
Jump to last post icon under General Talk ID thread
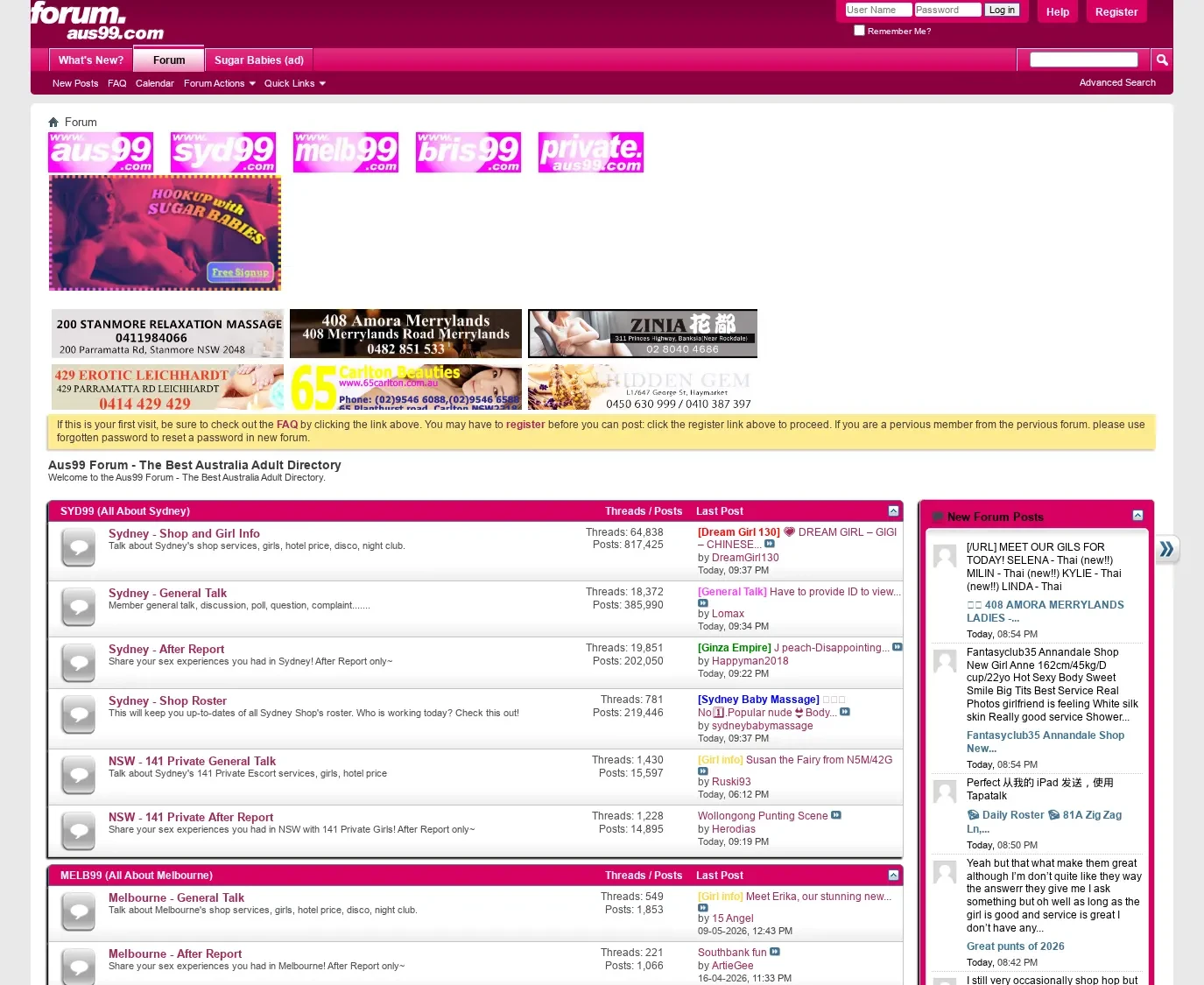coord(703,602)
